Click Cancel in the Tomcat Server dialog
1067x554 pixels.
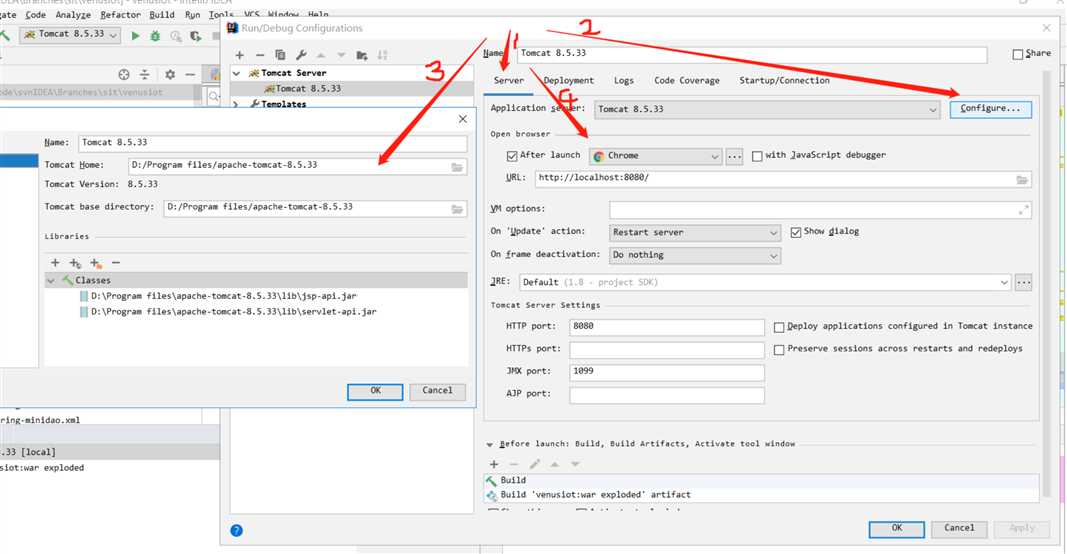click(x=438, y=391)
